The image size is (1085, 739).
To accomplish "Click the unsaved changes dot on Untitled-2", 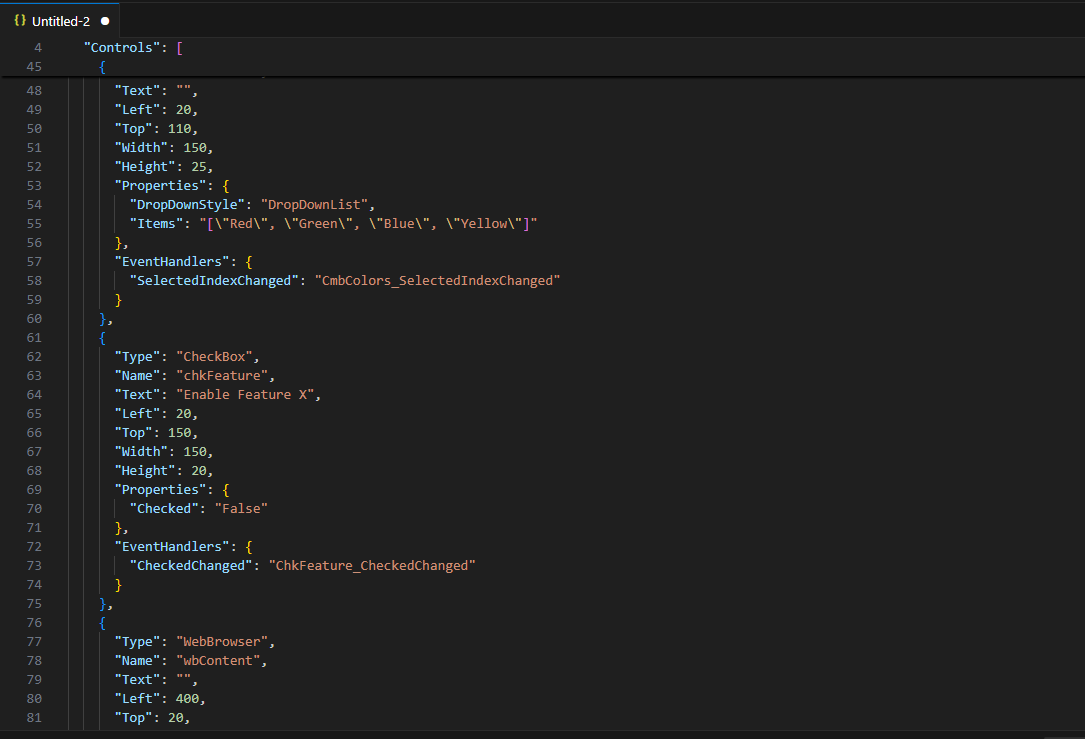I will (103, 19).
